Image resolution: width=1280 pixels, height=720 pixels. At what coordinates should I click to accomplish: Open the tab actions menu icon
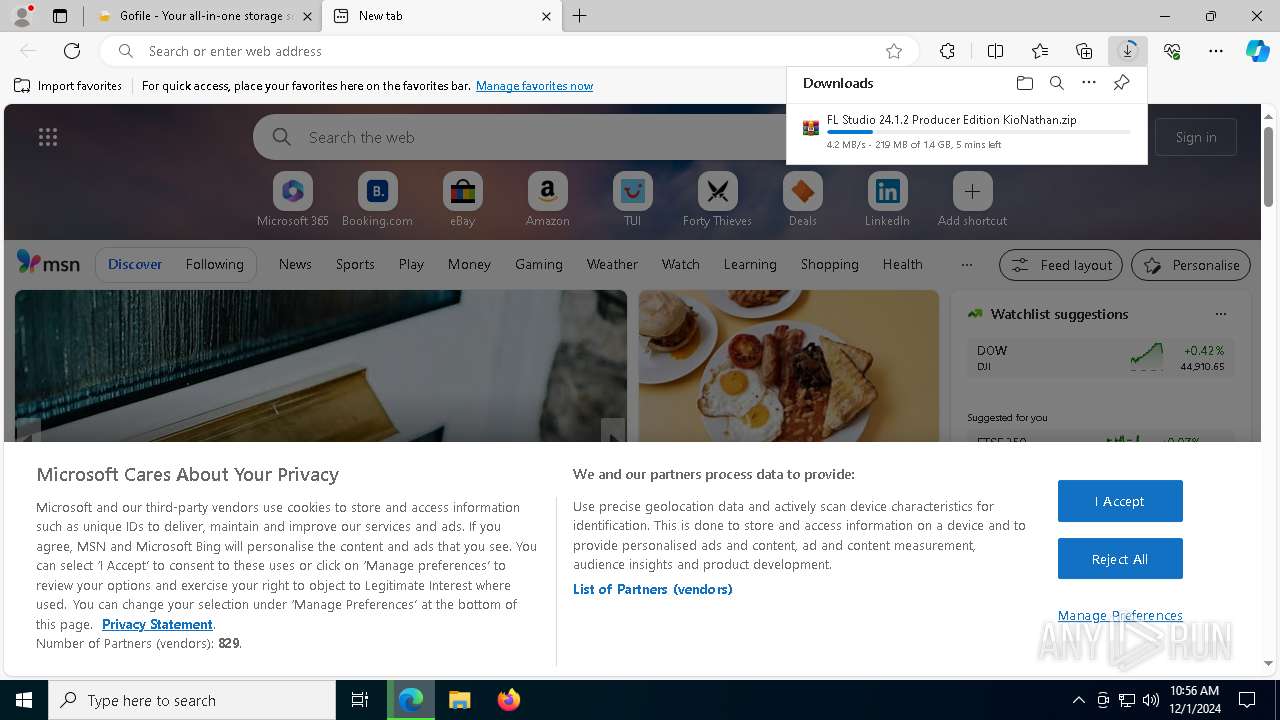pyautogui.click(x=60, y=16)
